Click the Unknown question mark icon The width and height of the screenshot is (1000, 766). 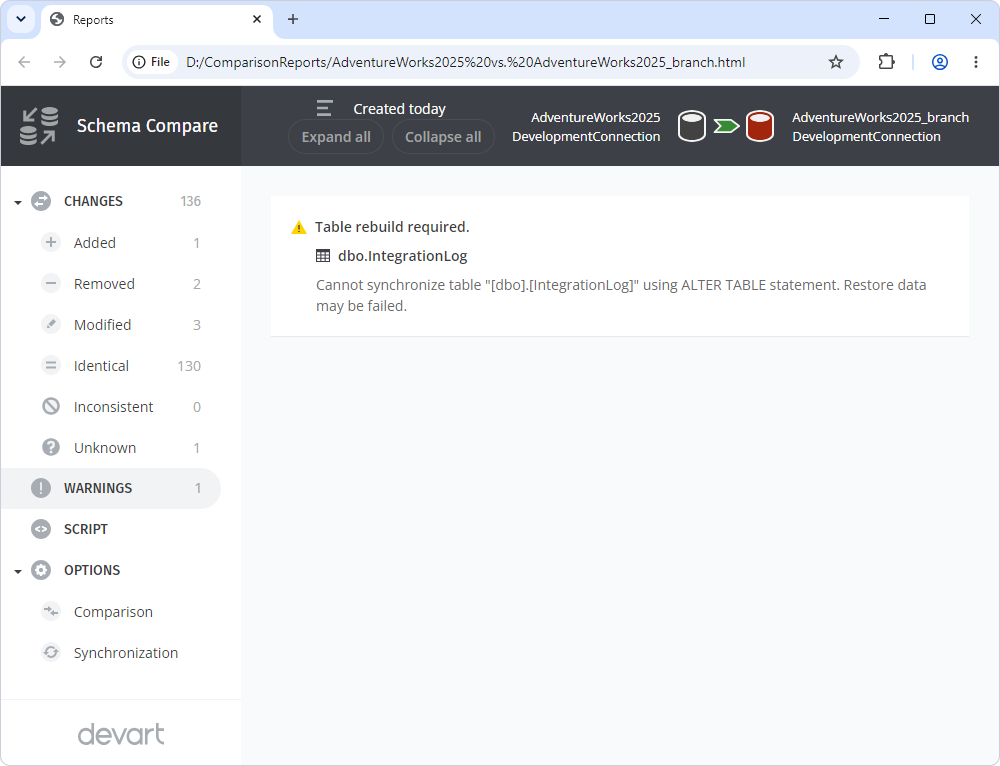(x=51, y=447)
